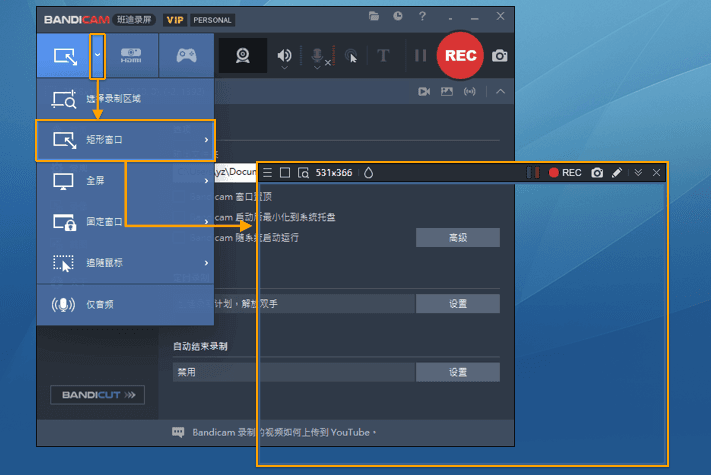
Task: Choose 选择录制区域 from the menu
Action: click(125, 99)
